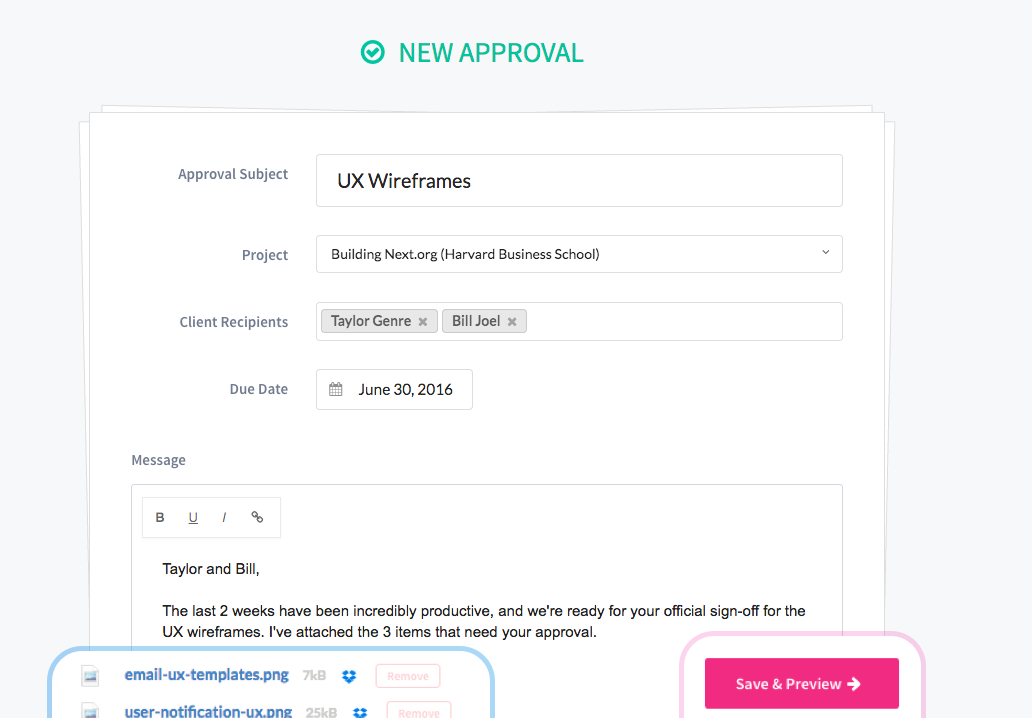Apply underline formatting to message text
The image size is (1032, 718).
pyautogui.click(x=192, y=517)
